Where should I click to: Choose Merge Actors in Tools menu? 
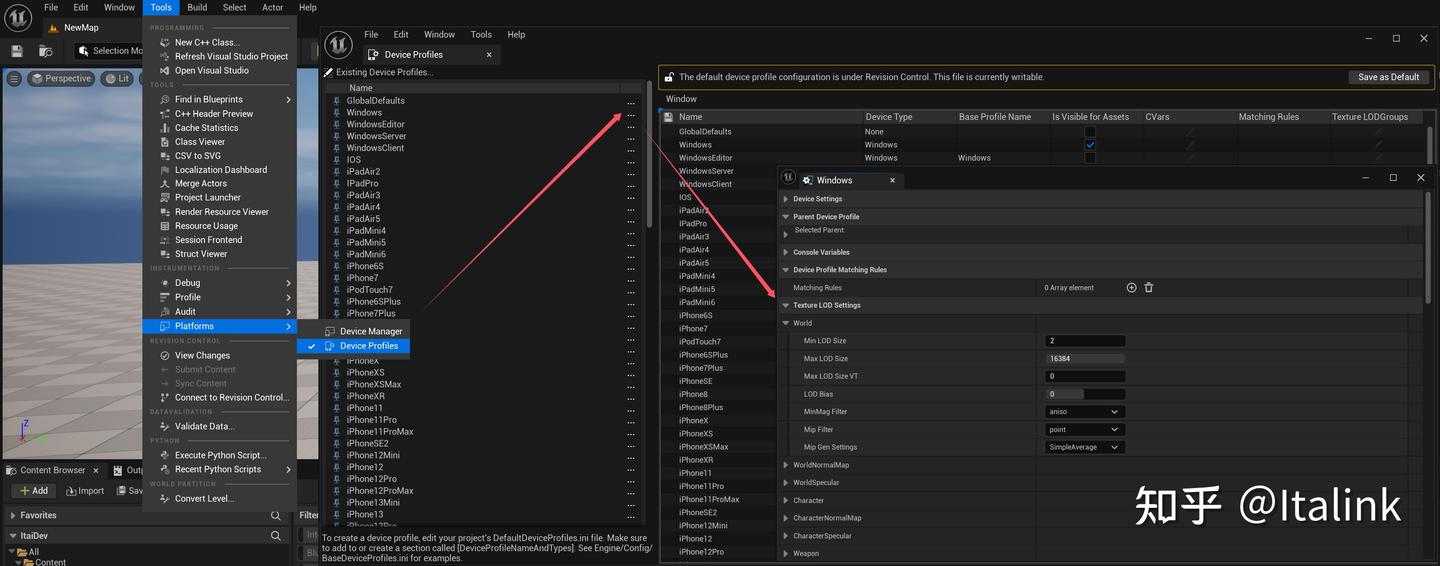tap(200, 184)
